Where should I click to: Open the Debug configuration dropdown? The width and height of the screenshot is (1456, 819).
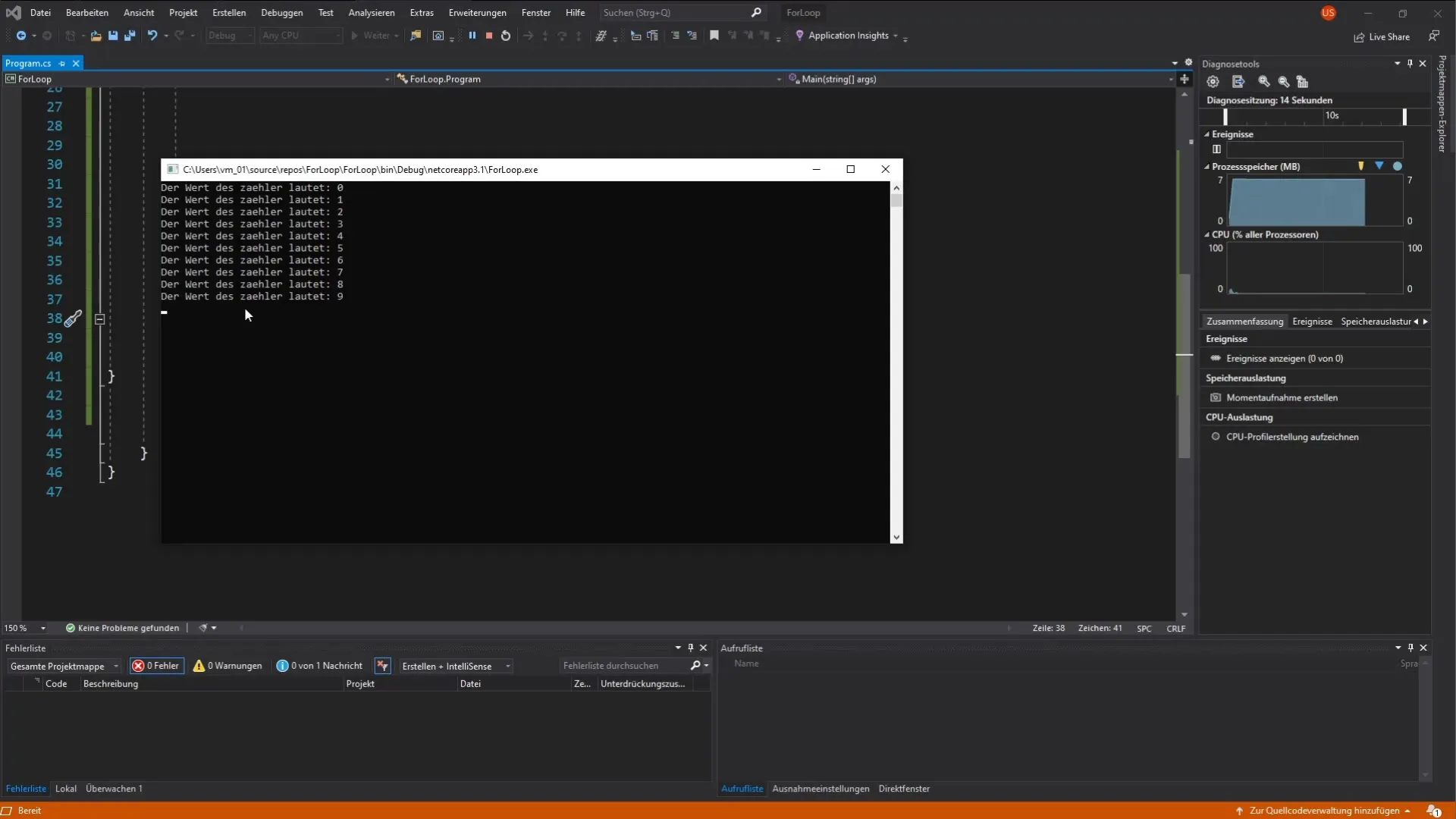point(230,36)
